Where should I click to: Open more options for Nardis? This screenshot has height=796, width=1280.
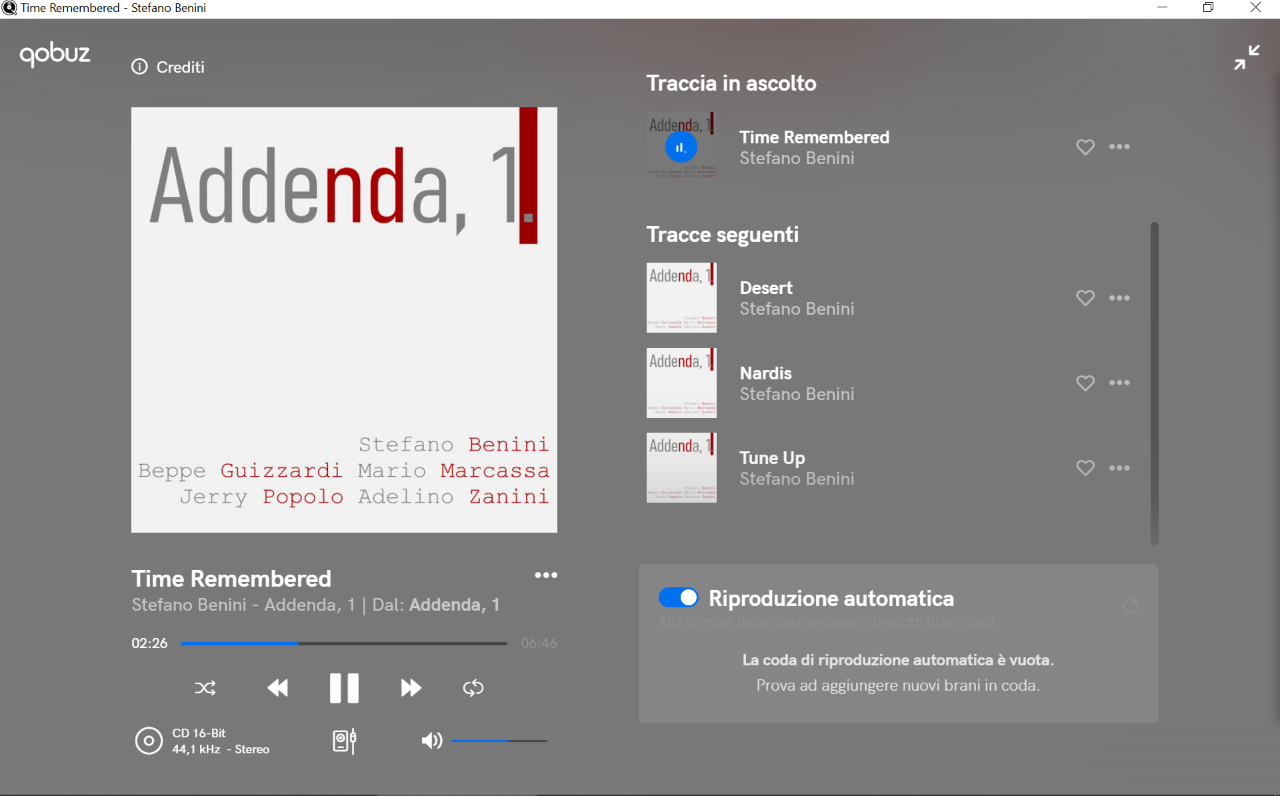click(1119, 383)
